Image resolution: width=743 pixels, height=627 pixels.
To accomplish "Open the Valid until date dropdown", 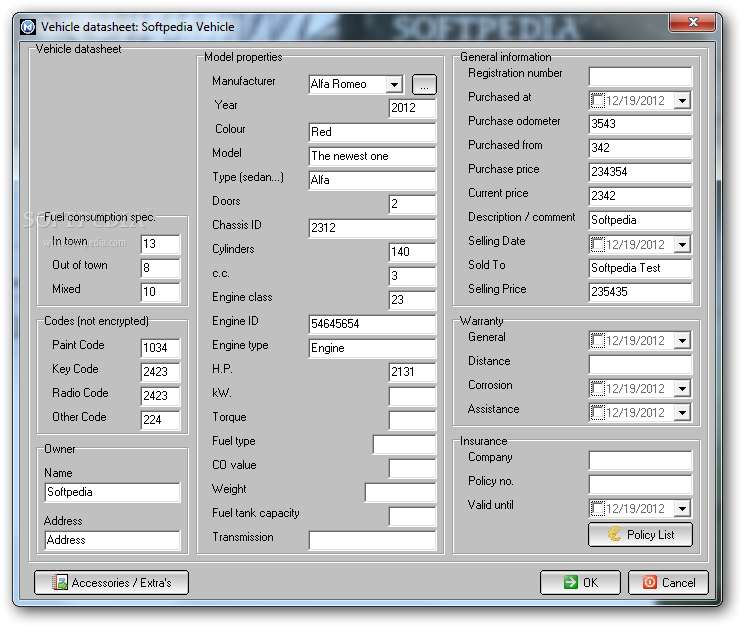I will (682, 509).
